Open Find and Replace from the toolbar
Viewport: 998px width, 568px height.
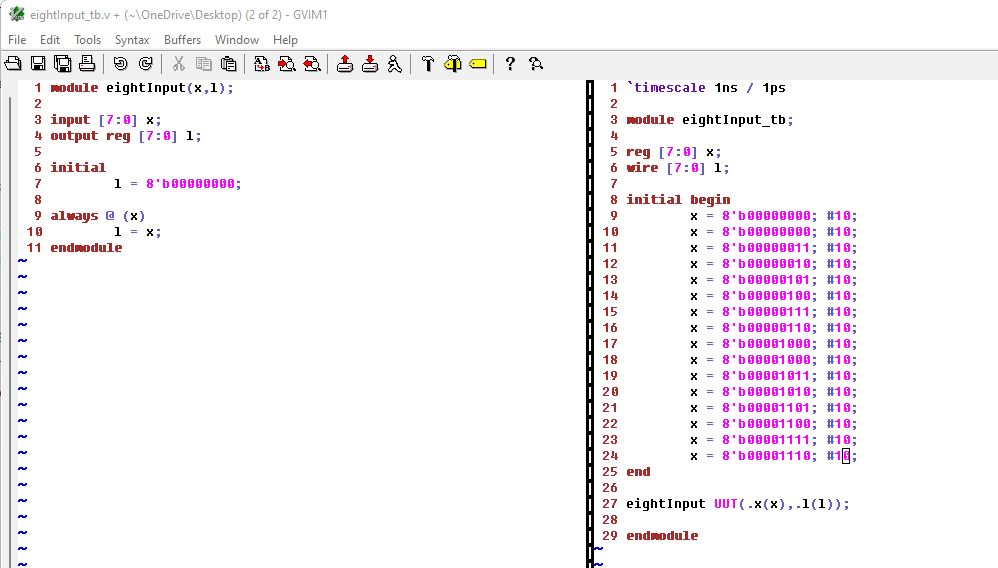coord(262,64)
